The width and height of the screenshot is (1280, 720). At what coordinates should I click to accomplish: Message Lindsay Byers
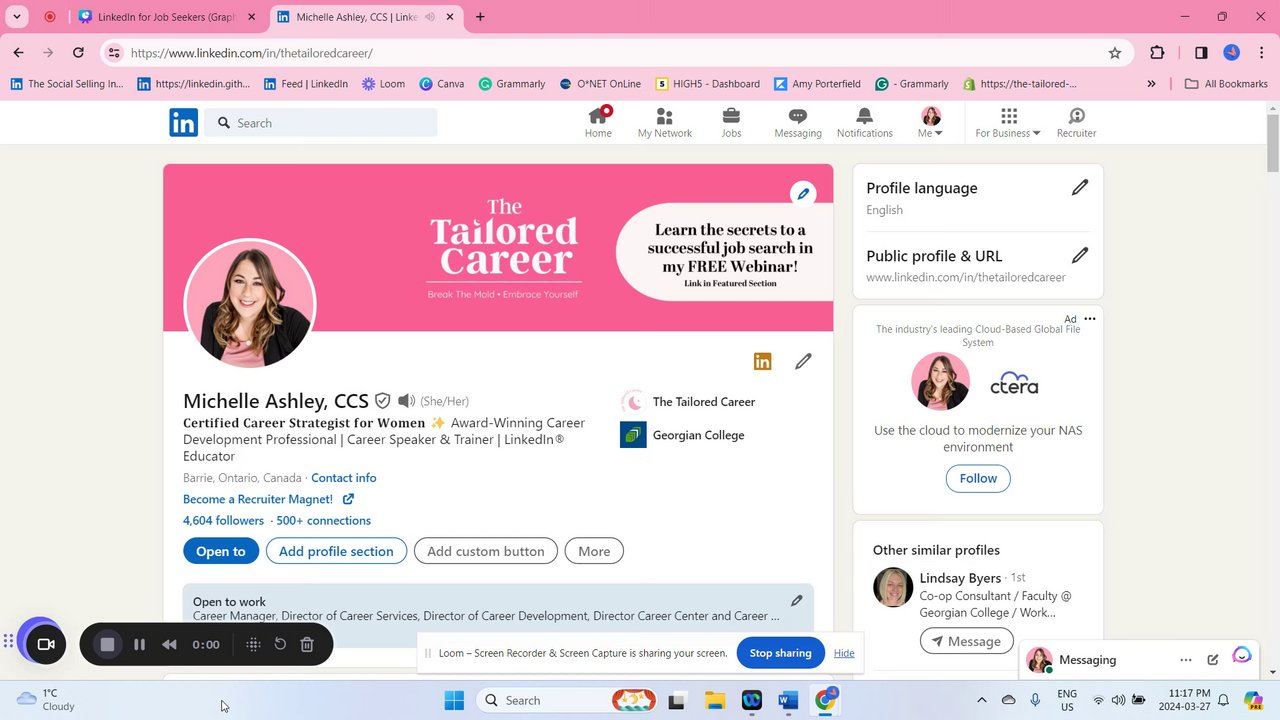coord(967,641)
